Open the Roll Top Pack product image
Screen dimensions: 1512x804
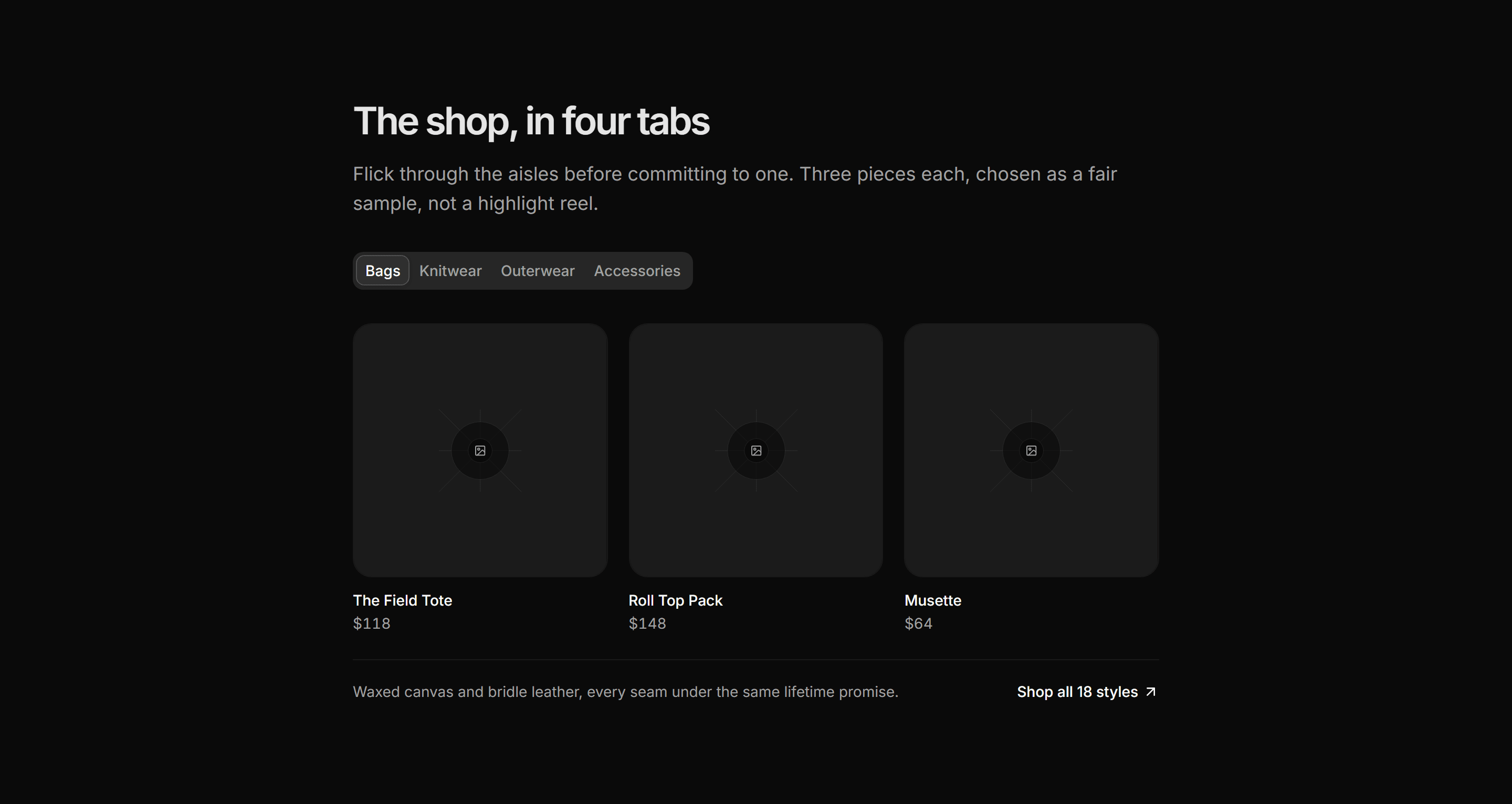(756, 450)
